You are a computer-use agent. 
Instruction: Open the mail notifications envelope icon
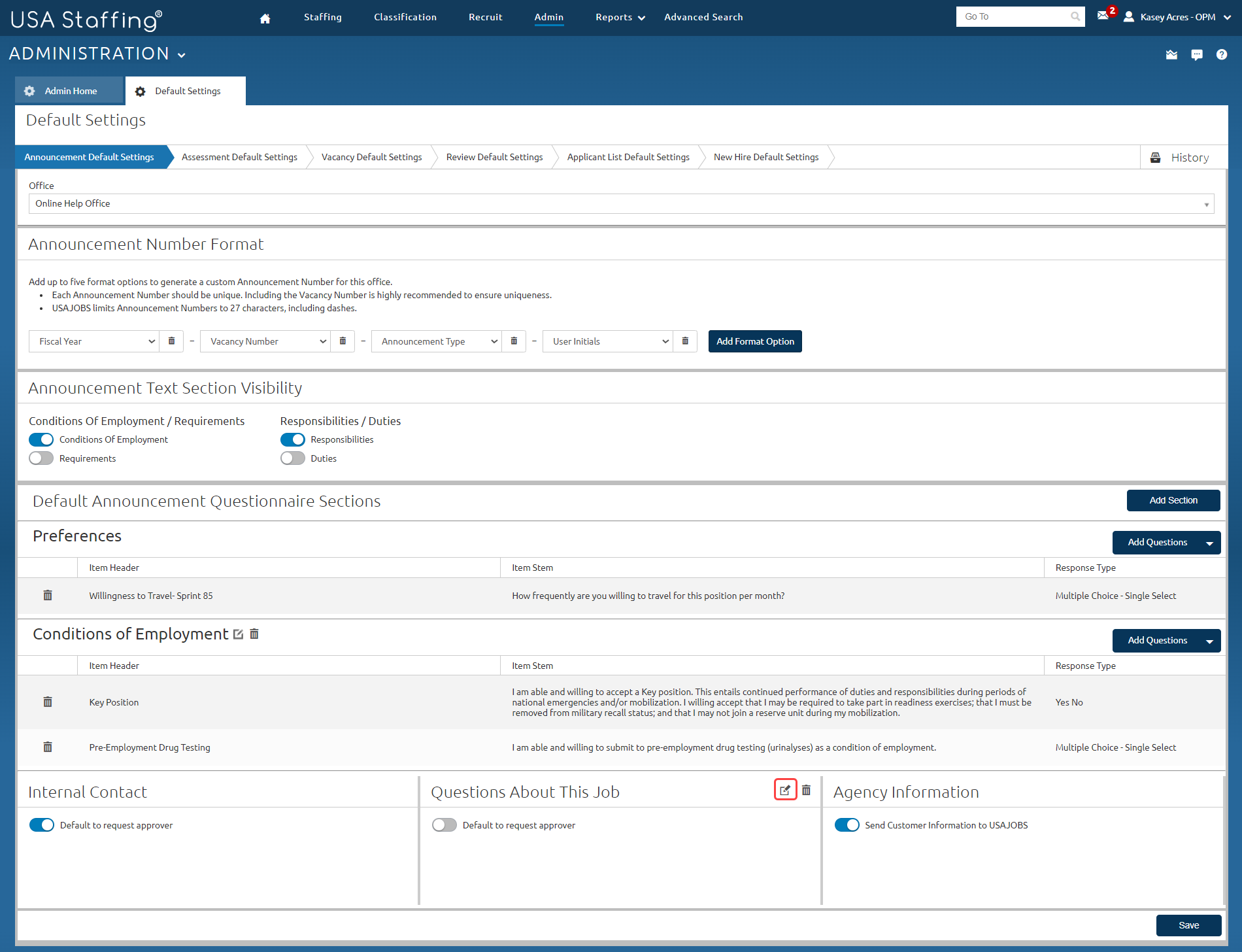1103,16
